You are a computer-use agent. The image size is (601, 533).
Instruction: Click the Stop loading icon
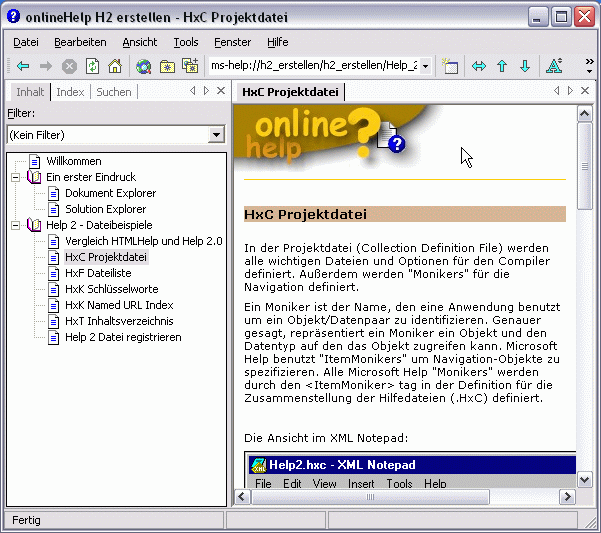[69, 67]
